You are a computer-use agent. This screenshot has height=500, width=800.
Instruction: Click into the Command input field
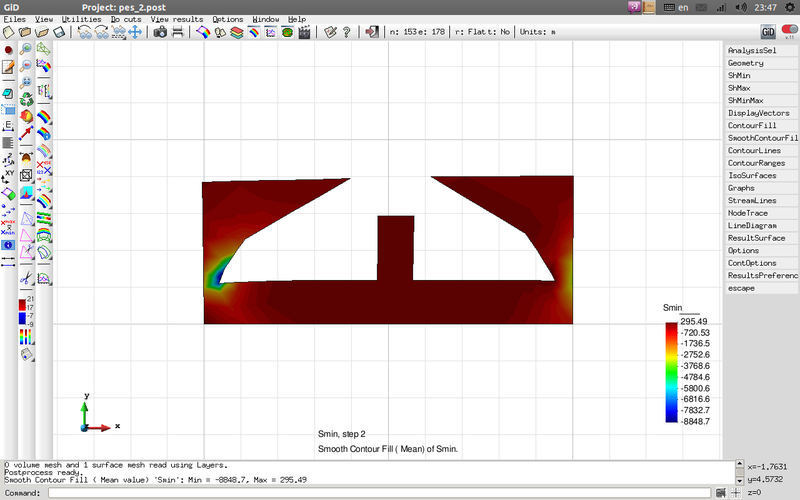point(380,493)
